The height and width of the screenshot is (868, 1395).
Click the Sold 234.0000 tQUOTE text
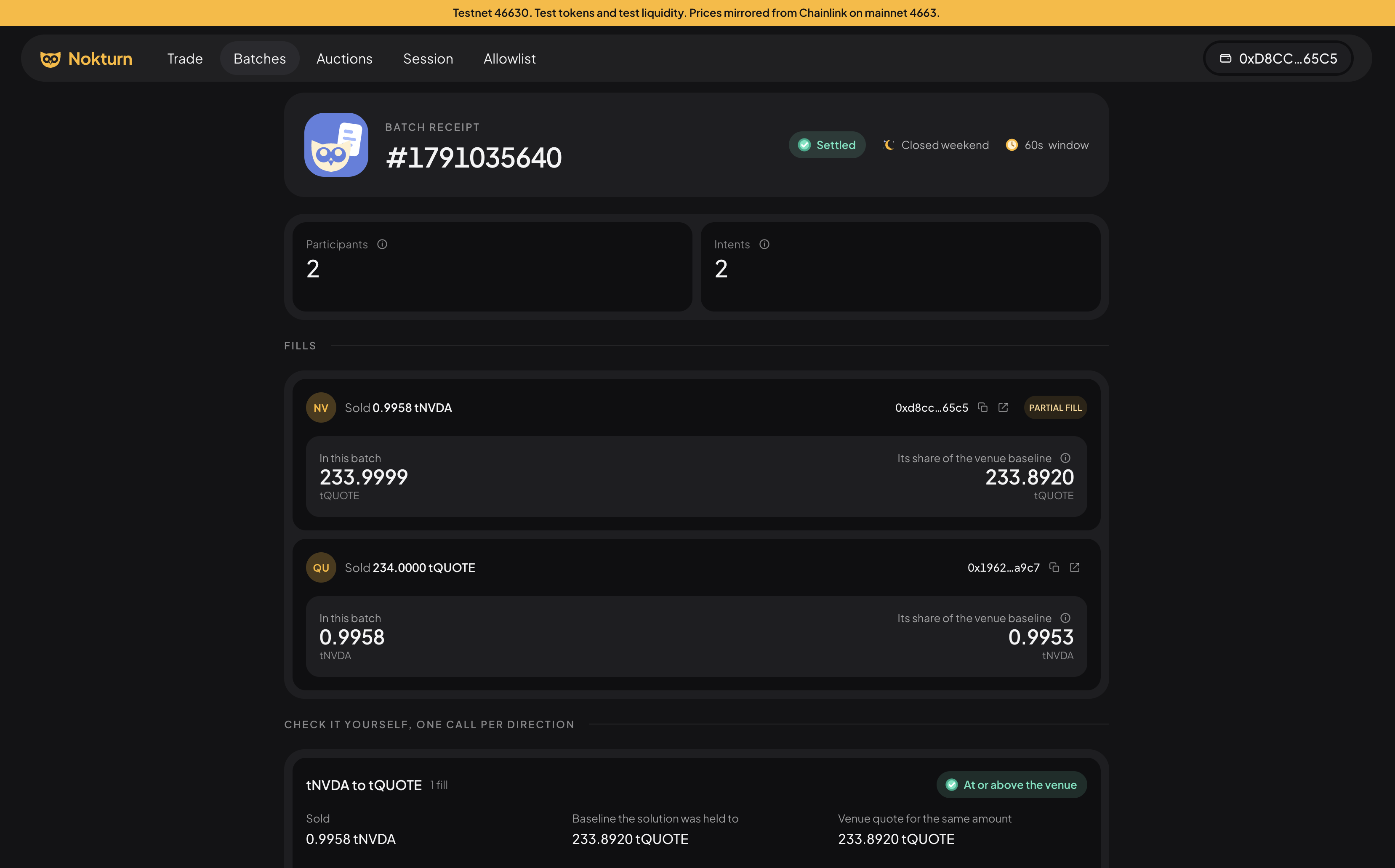(x=410, y=568)
